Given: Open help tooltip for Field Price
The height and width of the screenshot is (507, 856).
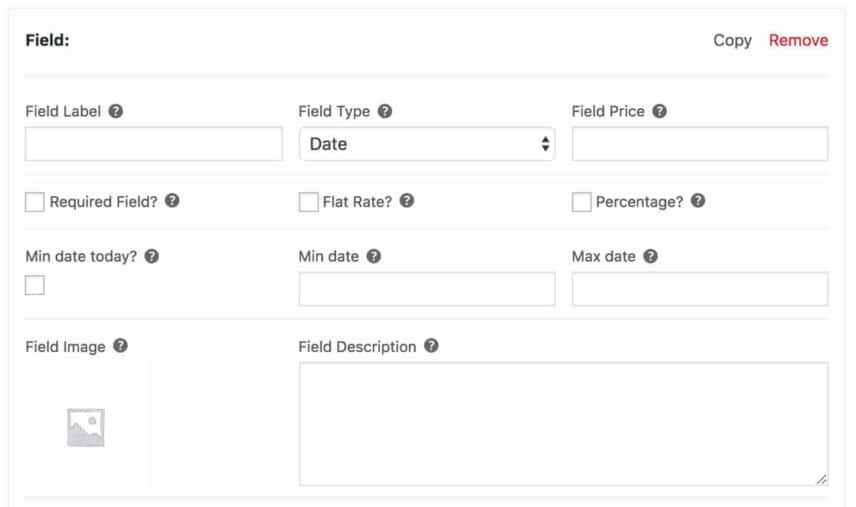Looking at the screenshot, I should click(659, 111).
